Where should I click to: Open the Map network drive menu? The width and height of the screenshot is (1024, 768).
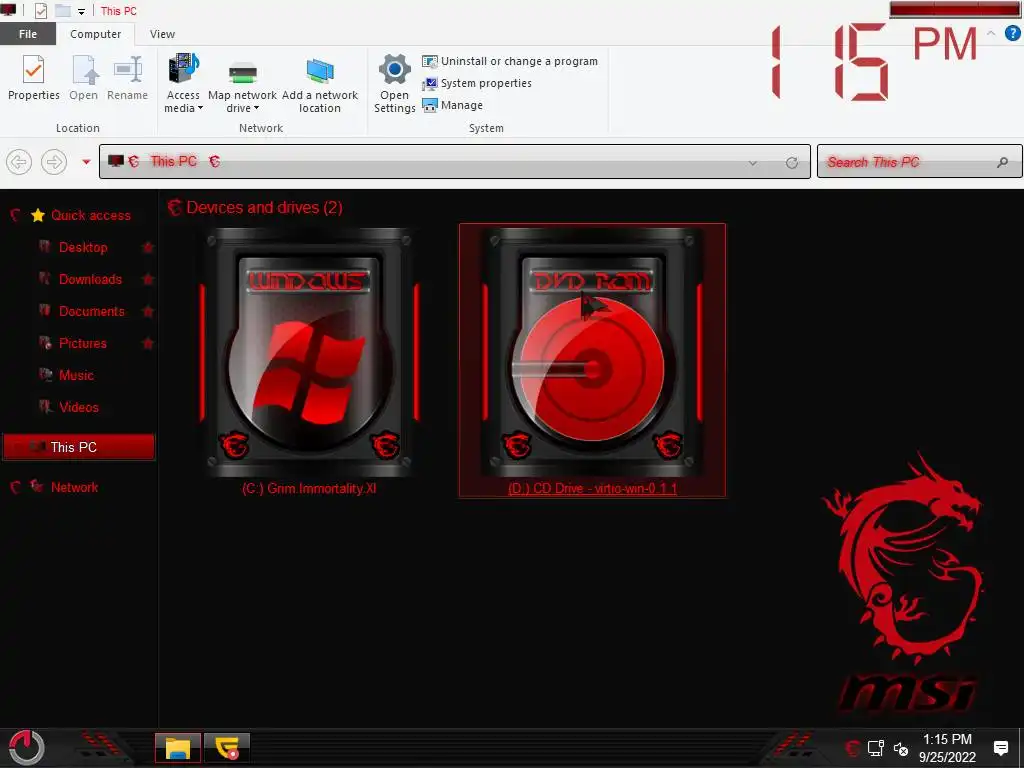tap(242, 84)
